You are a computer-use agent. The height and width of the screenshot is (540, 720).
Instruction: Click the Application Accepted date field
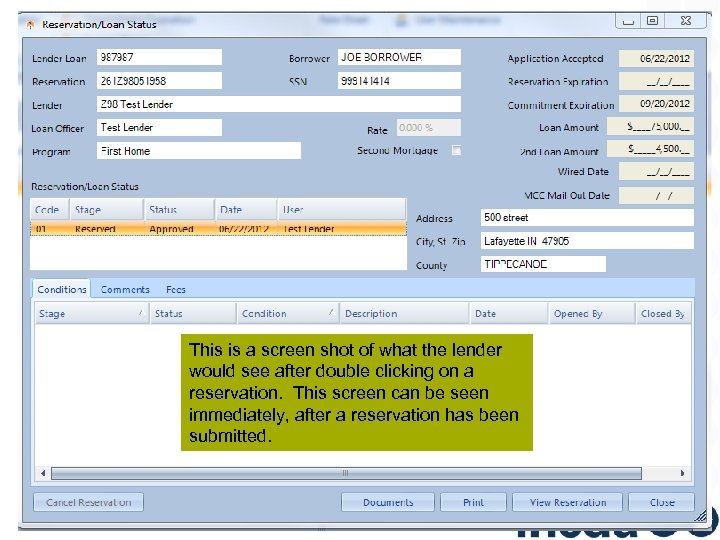pyautogui.click(x=656, y=58)
